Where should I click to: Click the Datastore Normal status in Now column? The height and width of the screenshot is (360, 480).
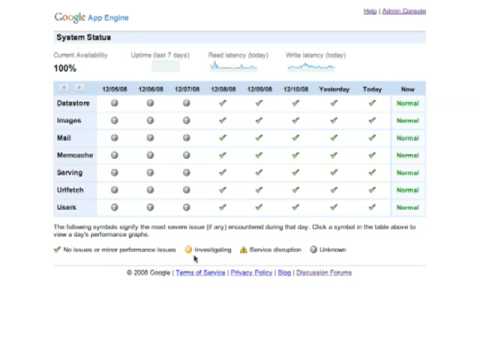tap(408, 103)
